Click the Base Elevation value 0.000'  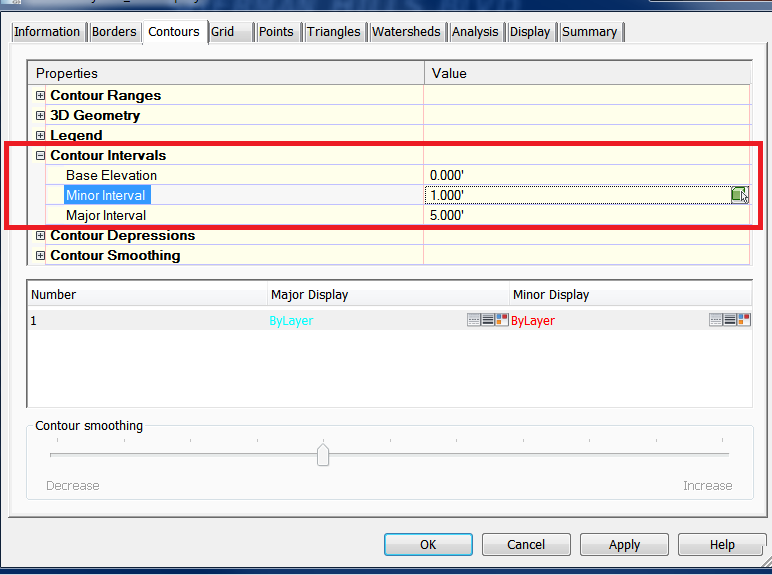pos(447,175)
